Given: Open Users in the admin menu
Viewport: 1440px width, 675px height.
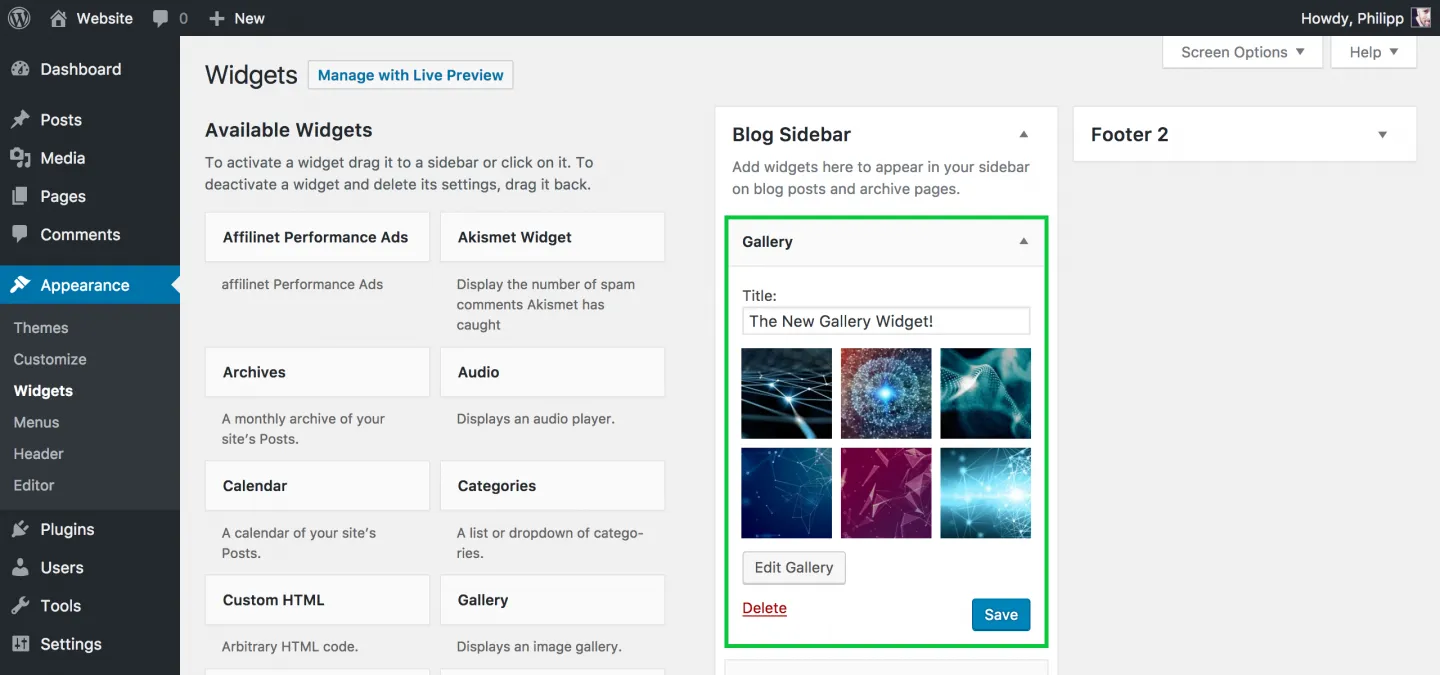Looking at the screenshot, I should click(x=90, y=567).
